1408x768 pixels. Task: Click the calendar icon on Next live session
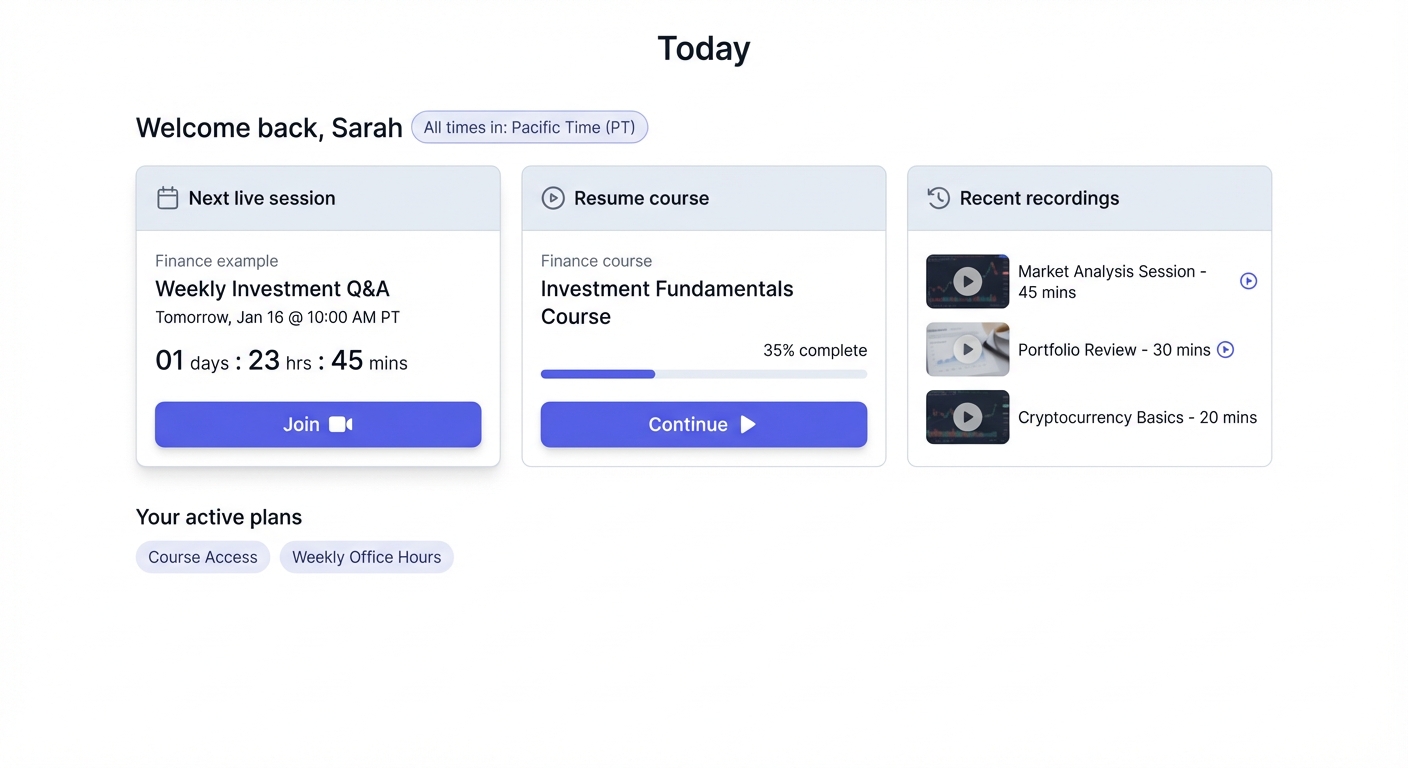tap(167, 198)
